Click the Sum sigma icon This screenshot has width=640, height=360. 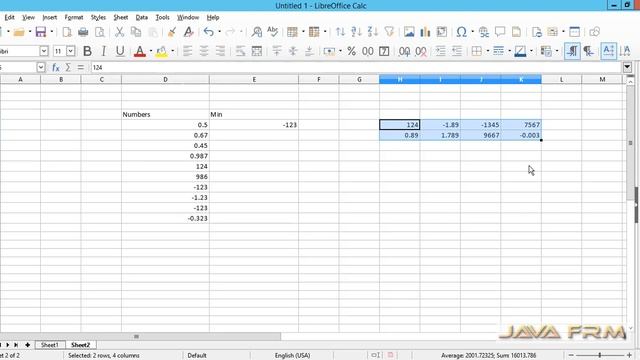pyautogui.click(x=68, y=67)
